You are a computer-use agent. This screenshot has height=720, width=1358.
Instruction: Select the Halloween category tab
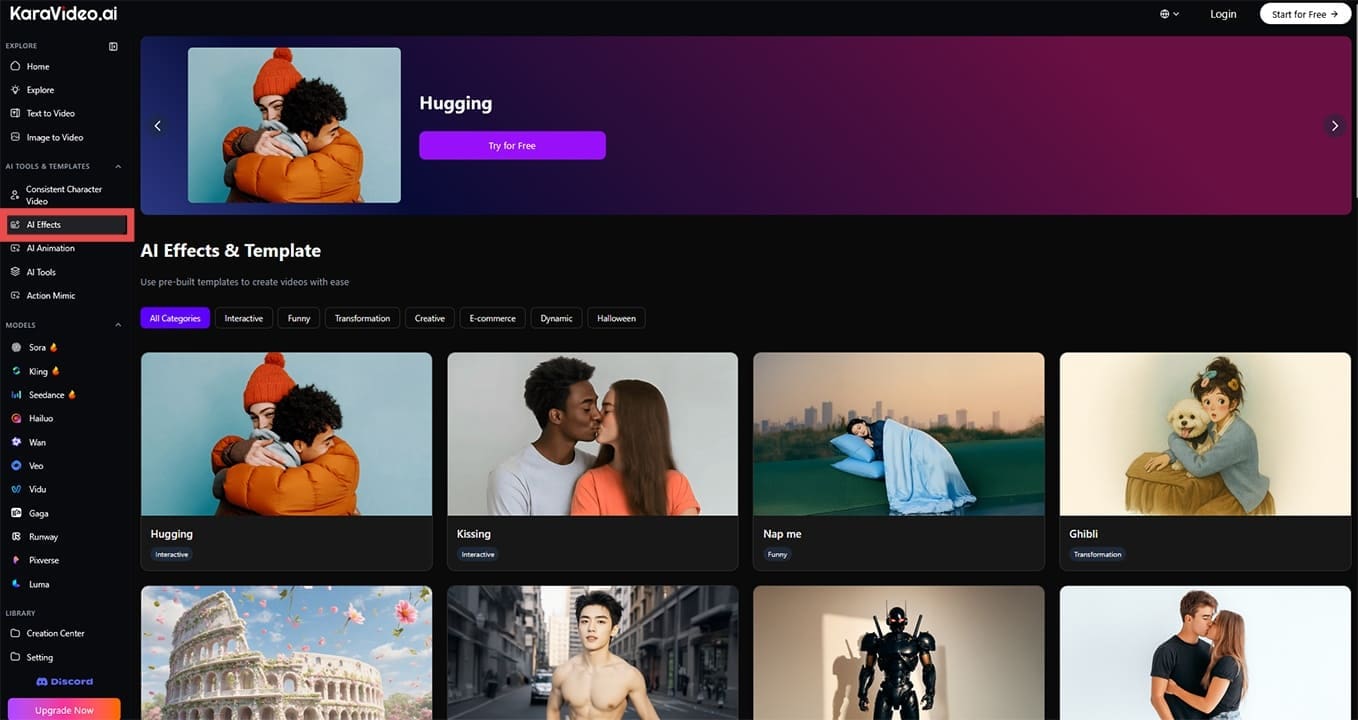click(x=615, y=317)
